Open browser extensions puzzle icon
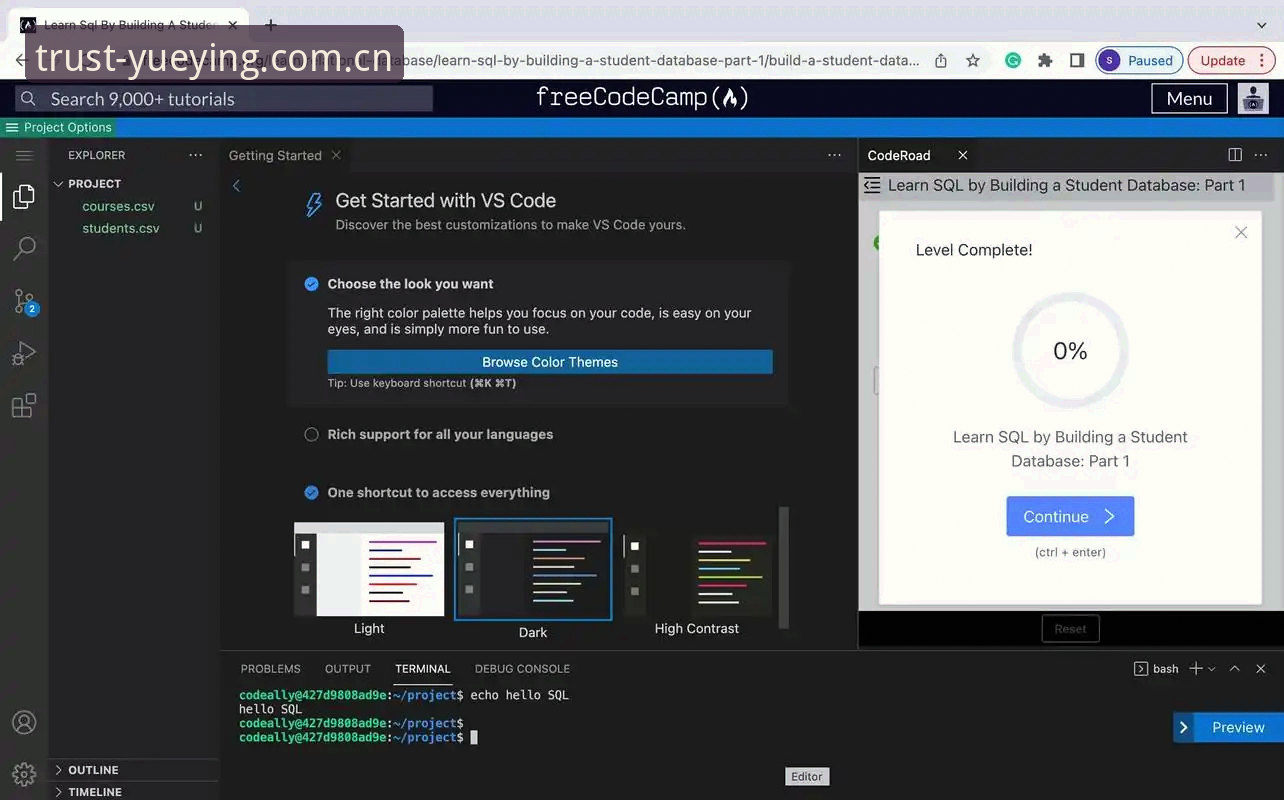 [x=1045, y=60]
